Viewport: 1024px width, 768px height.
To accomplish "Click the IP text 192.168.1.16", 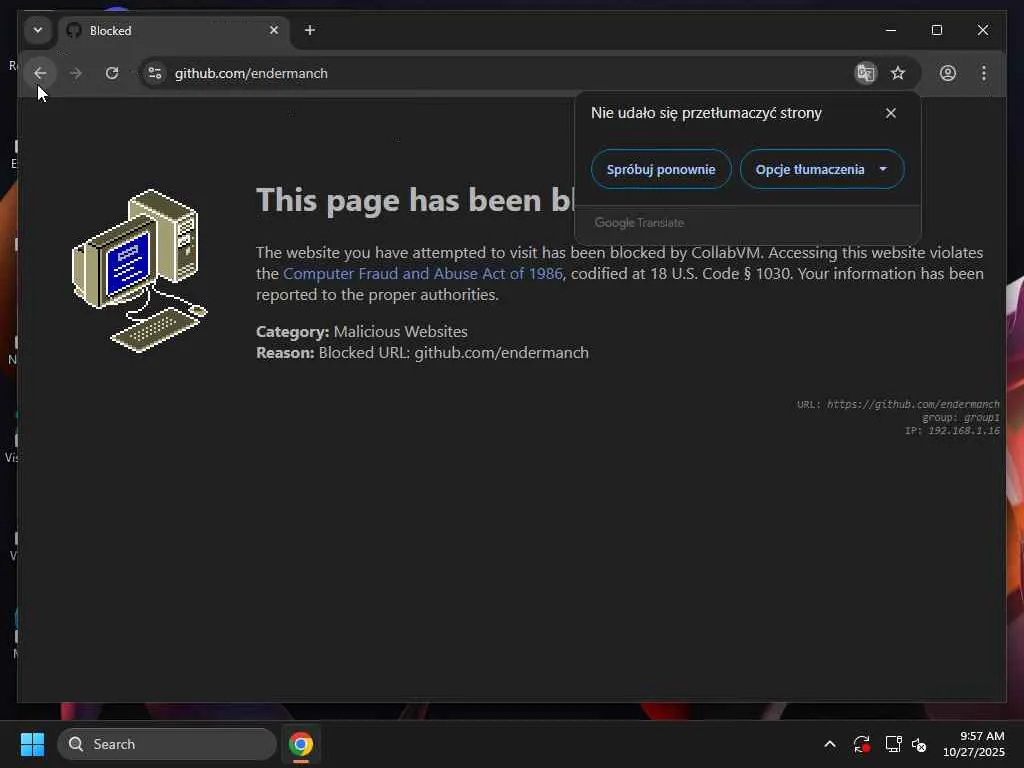I will click(x=964, y=430).
